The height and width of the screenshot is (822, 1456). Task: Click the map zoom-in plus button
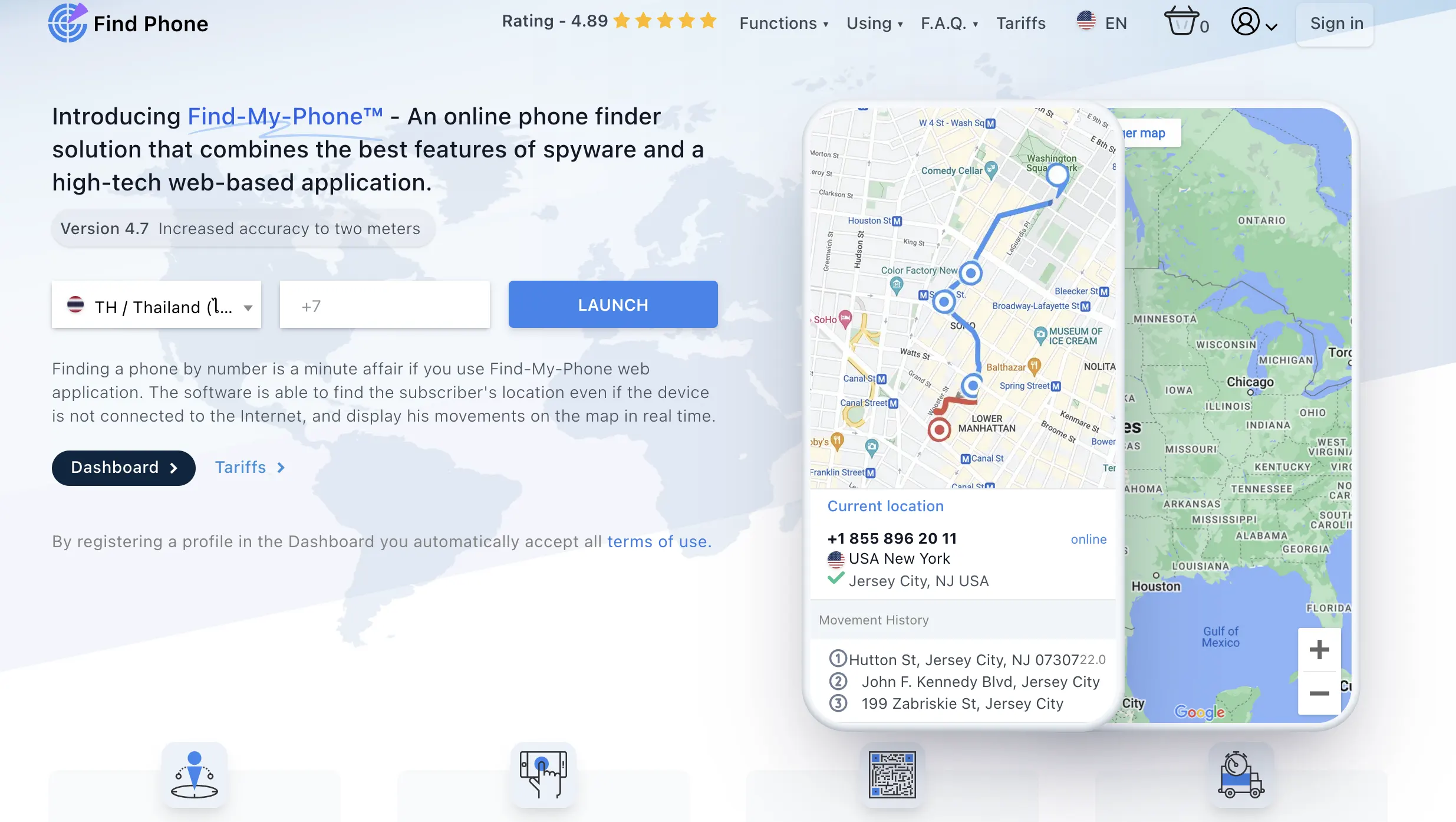(1318, 650)
